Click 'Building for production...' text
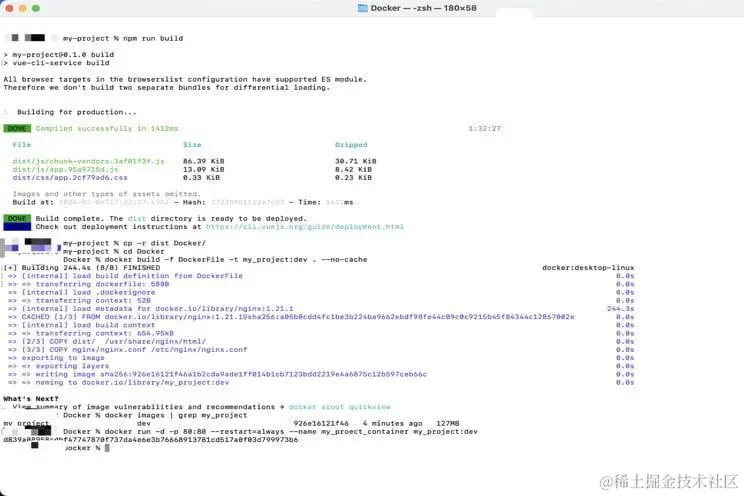The height and width of the screenshot is (496, 744). point(77,112)
